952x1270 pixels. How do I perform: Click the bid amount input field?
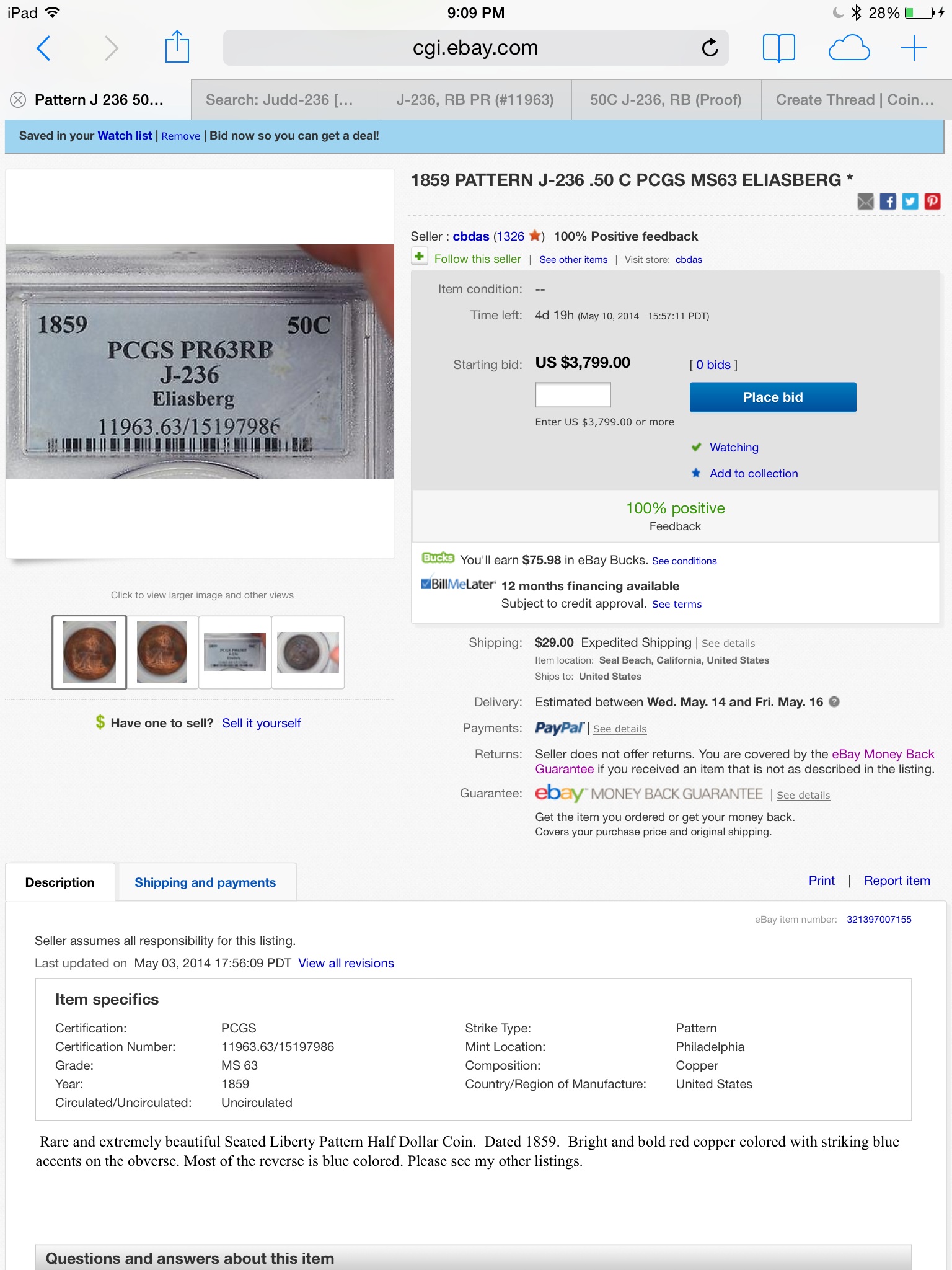(573, 395)
